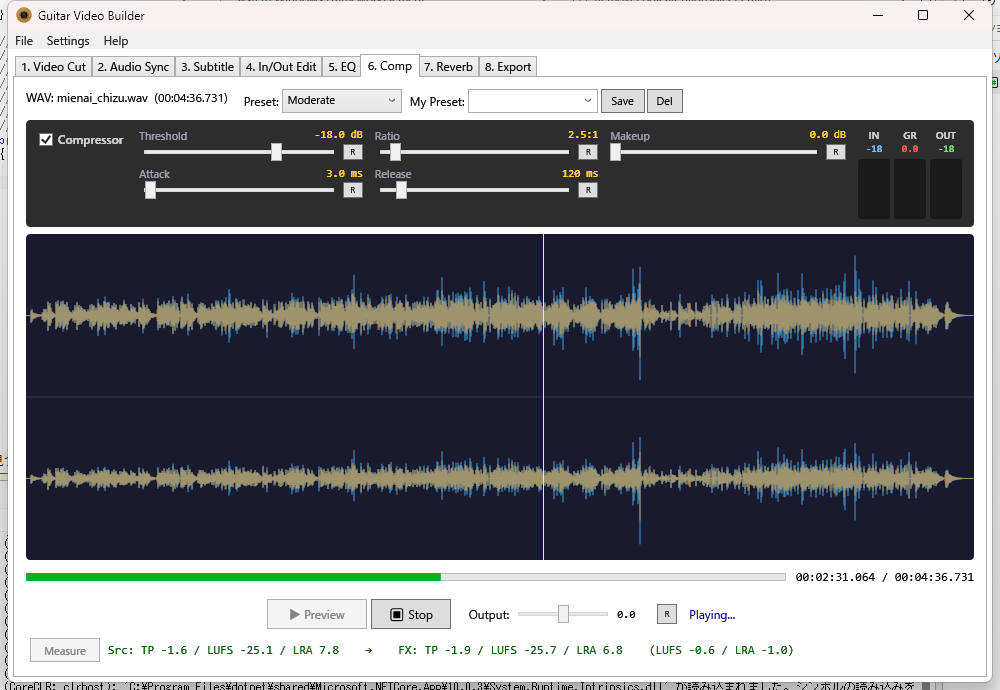
Task: Open the Settings menu
Action: 68,41
